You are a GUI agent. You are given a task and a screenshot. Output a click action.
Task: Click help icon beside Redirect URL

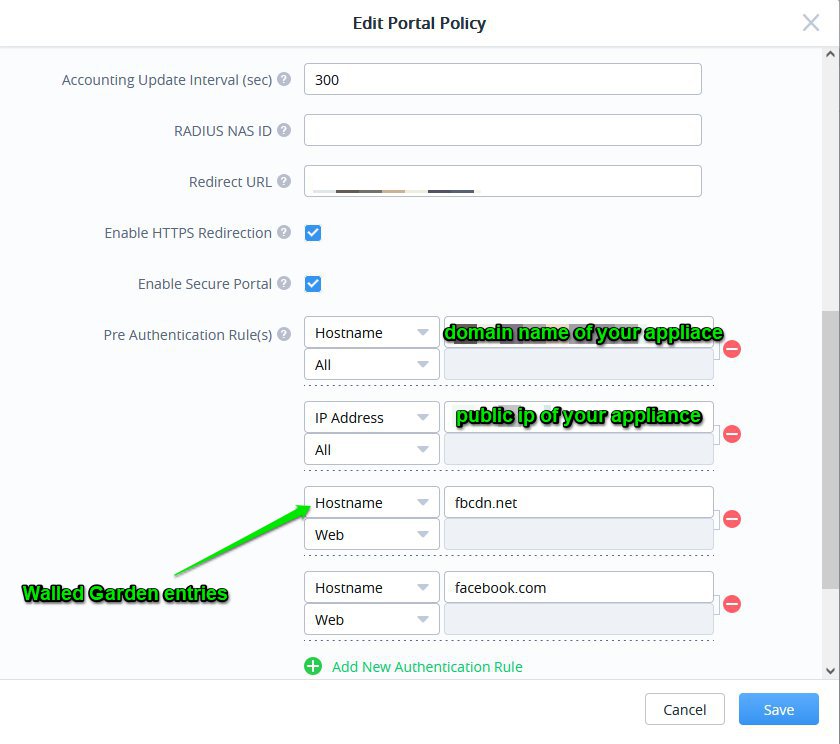pos(284,182)
